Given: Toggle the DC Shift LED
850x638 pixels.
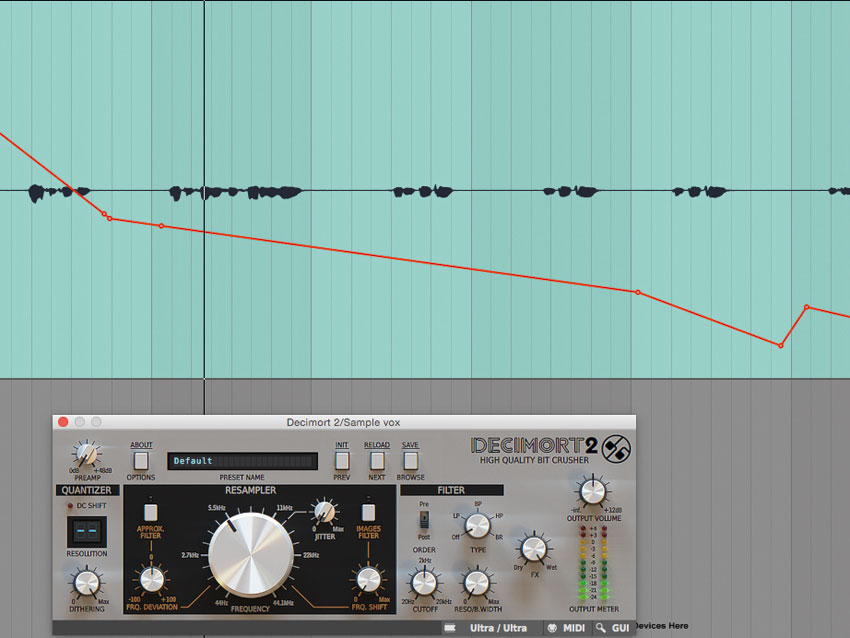Looking at the screenshot, I should click(70, 506).
